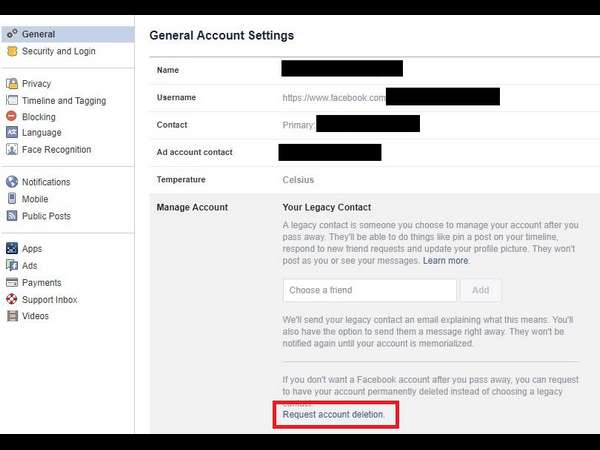Click the Choose a friend input field
The height and width of the screenshot is (450, 600).
pos(369,290)
